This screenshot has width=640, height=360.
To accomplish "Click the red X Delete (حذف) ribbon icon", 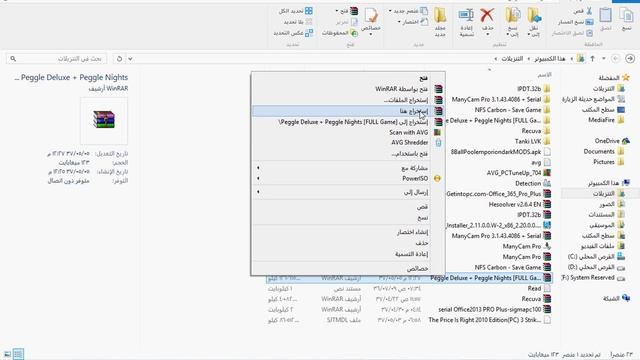I will 487,20.
